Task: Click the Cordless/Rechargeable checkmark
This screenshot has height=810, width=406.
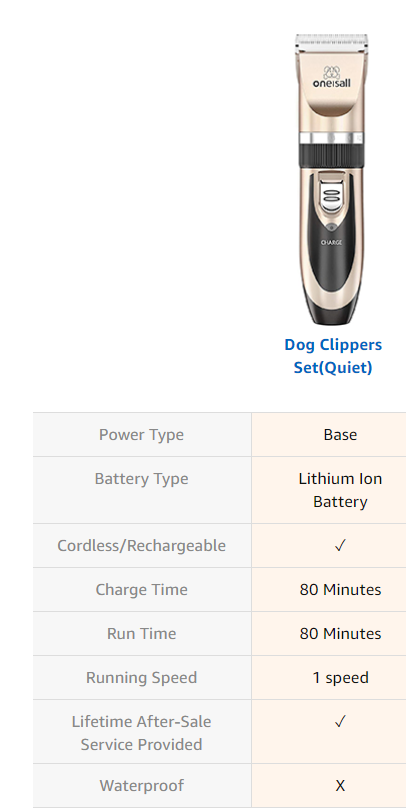Action: point(340,546)
